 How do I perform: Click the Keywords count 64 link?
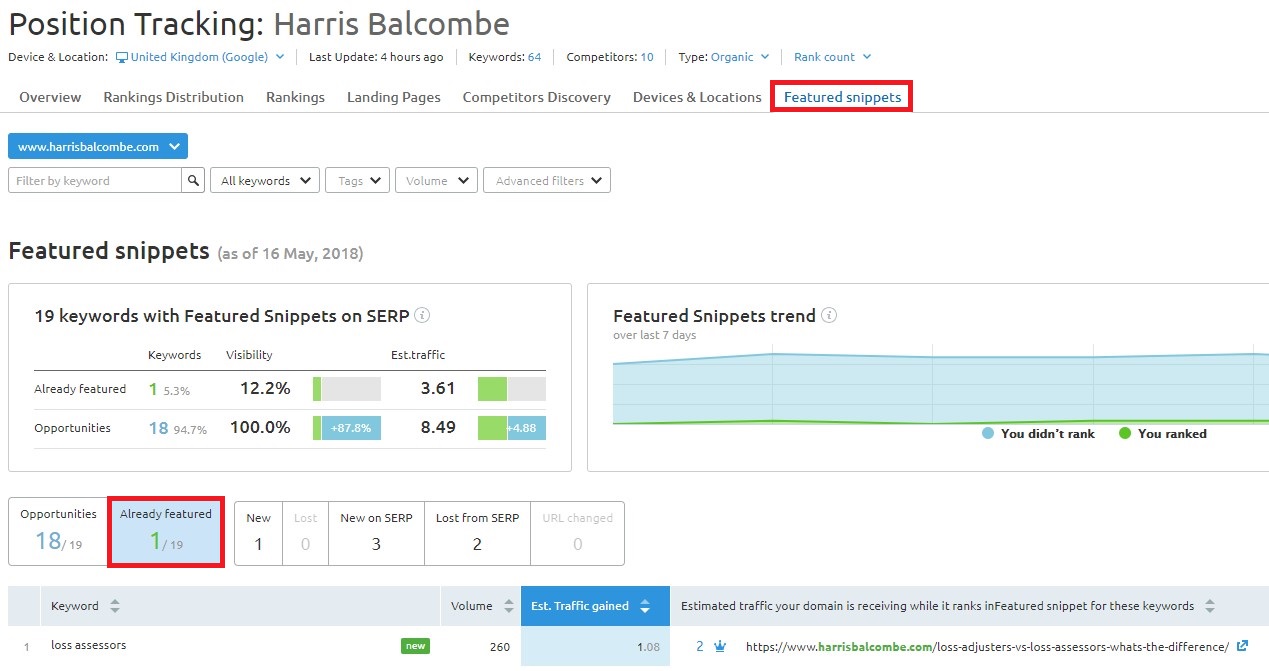point(534,57)
